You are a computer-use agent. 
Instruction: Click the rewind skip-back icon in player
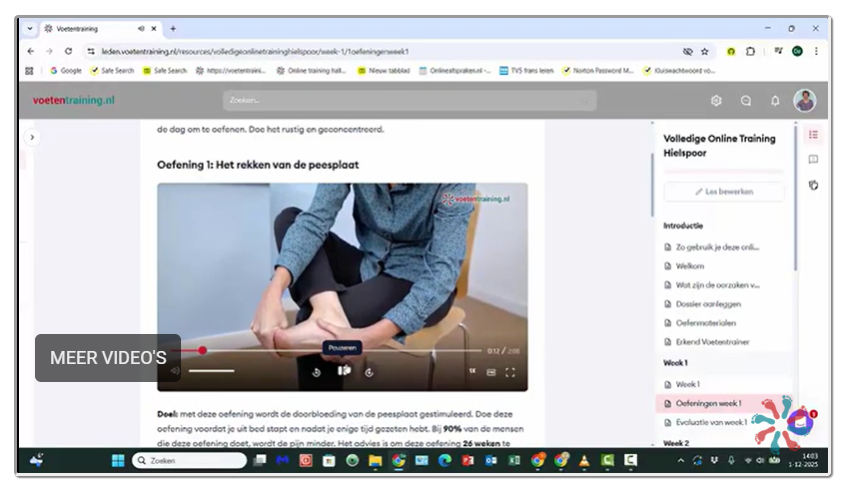(x=316, y=372)
